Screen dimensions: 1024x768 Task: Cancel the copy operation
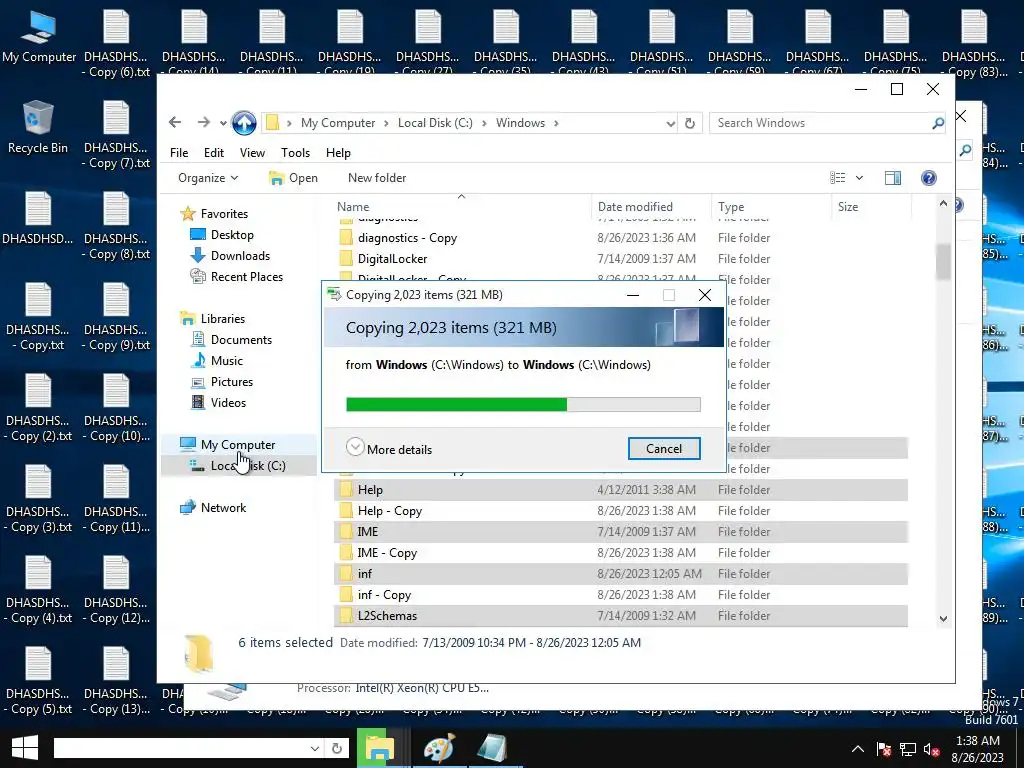coord(664,449)
